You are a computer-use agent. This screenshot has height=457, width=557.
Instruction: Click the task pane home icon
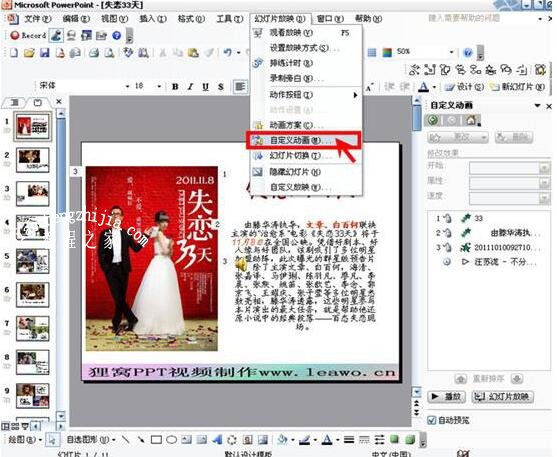pos(472,120)
